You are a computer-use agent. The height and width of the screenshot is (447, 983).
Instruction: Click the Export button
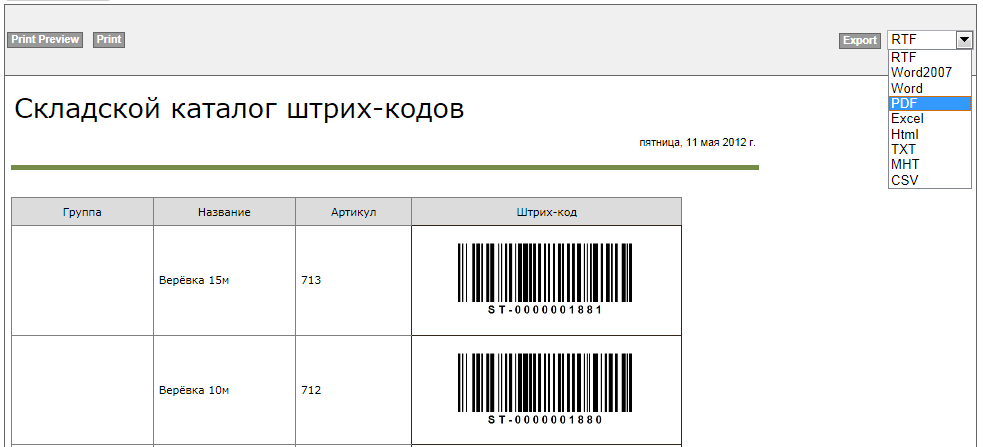[x=859, y=41]
